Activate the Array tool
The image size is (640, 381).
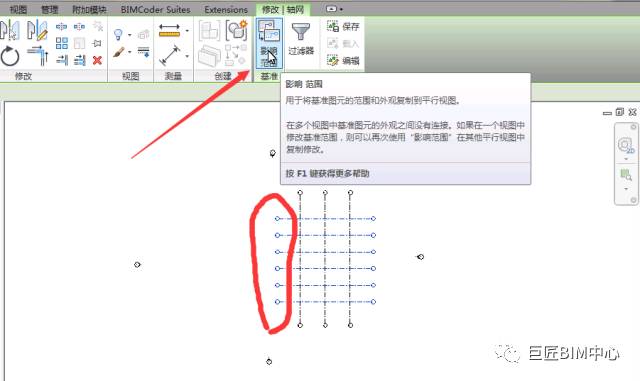point(62,43)
